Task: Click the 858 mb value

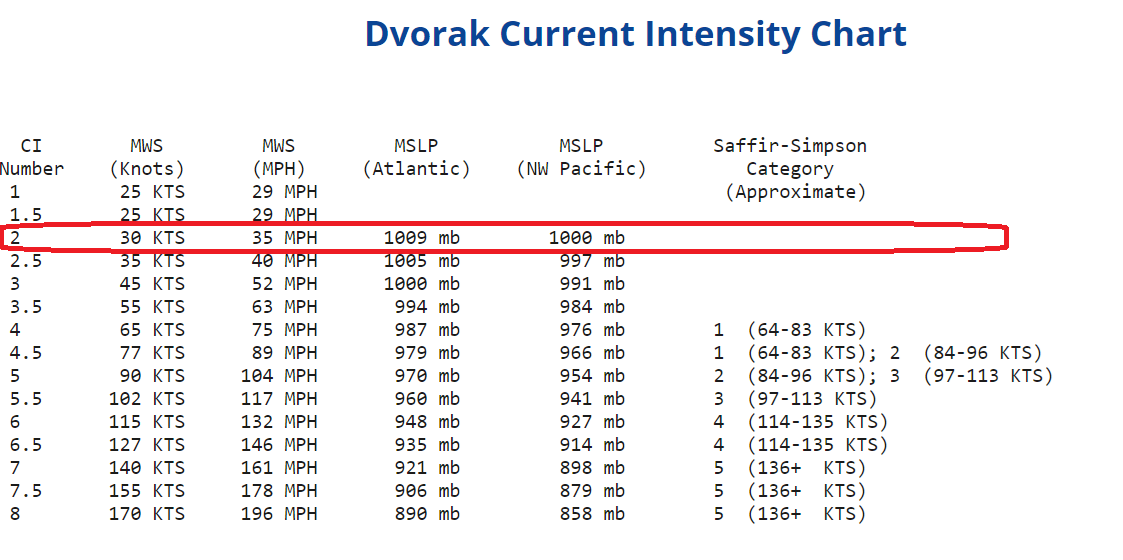Action: (x=592, y=514)
